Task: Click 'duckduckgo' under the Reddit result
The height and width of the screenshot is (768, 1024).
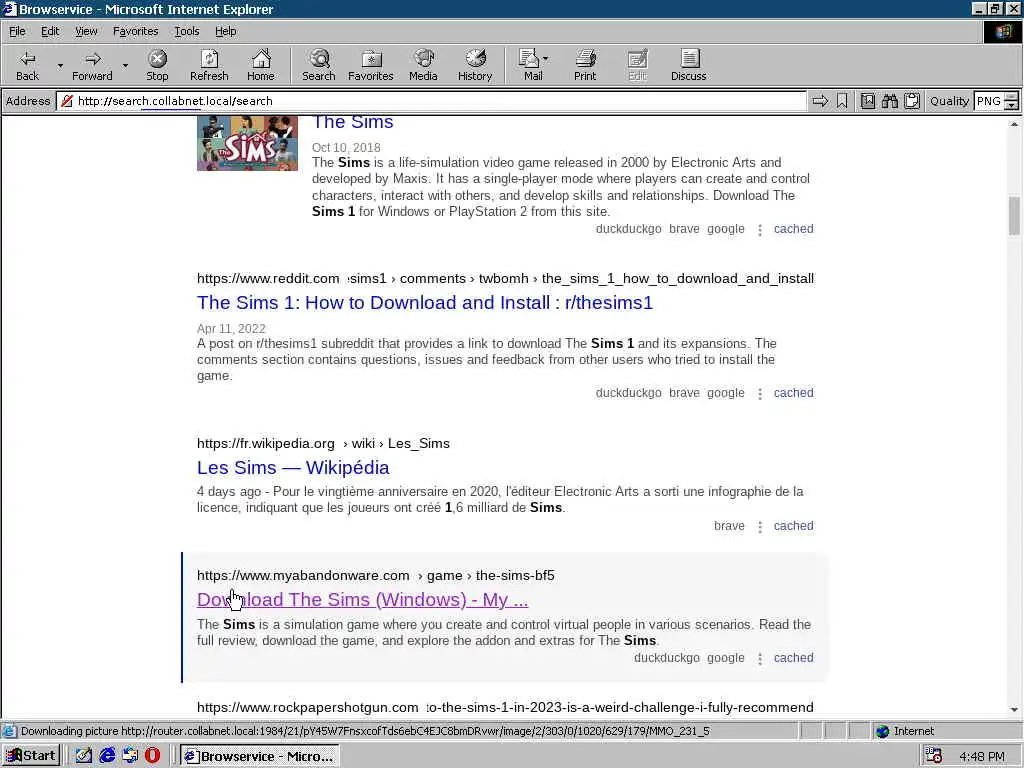Action: pyautogui.click(x=628, y=393)
